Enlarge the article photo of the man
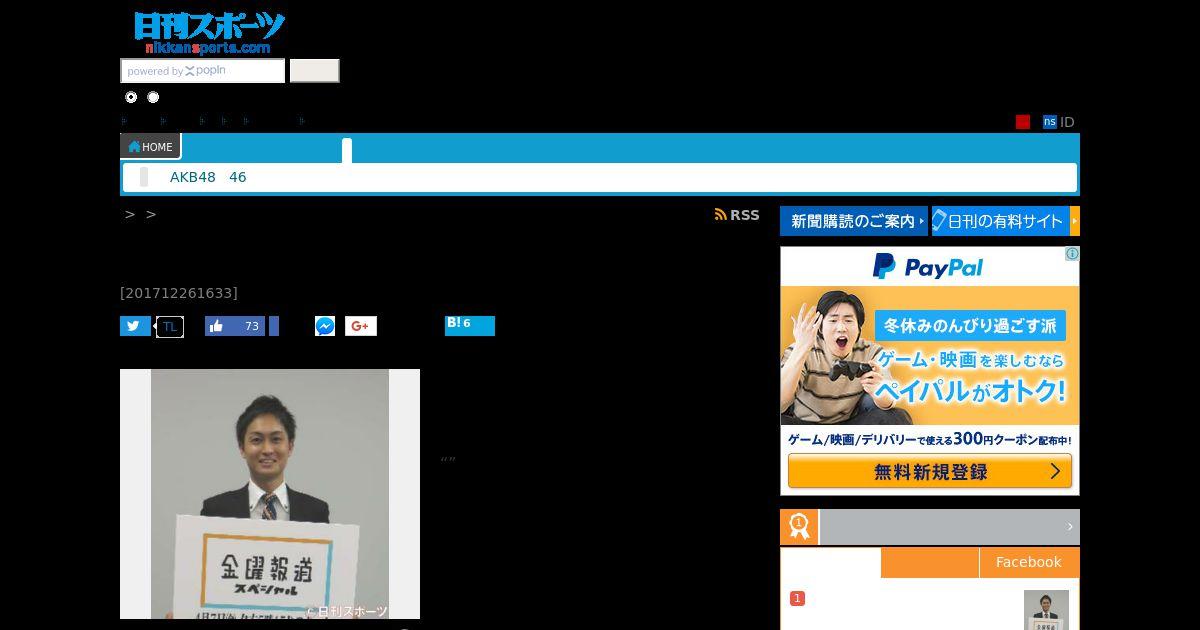Screen dimensions: 1200x630 point(270,494)
